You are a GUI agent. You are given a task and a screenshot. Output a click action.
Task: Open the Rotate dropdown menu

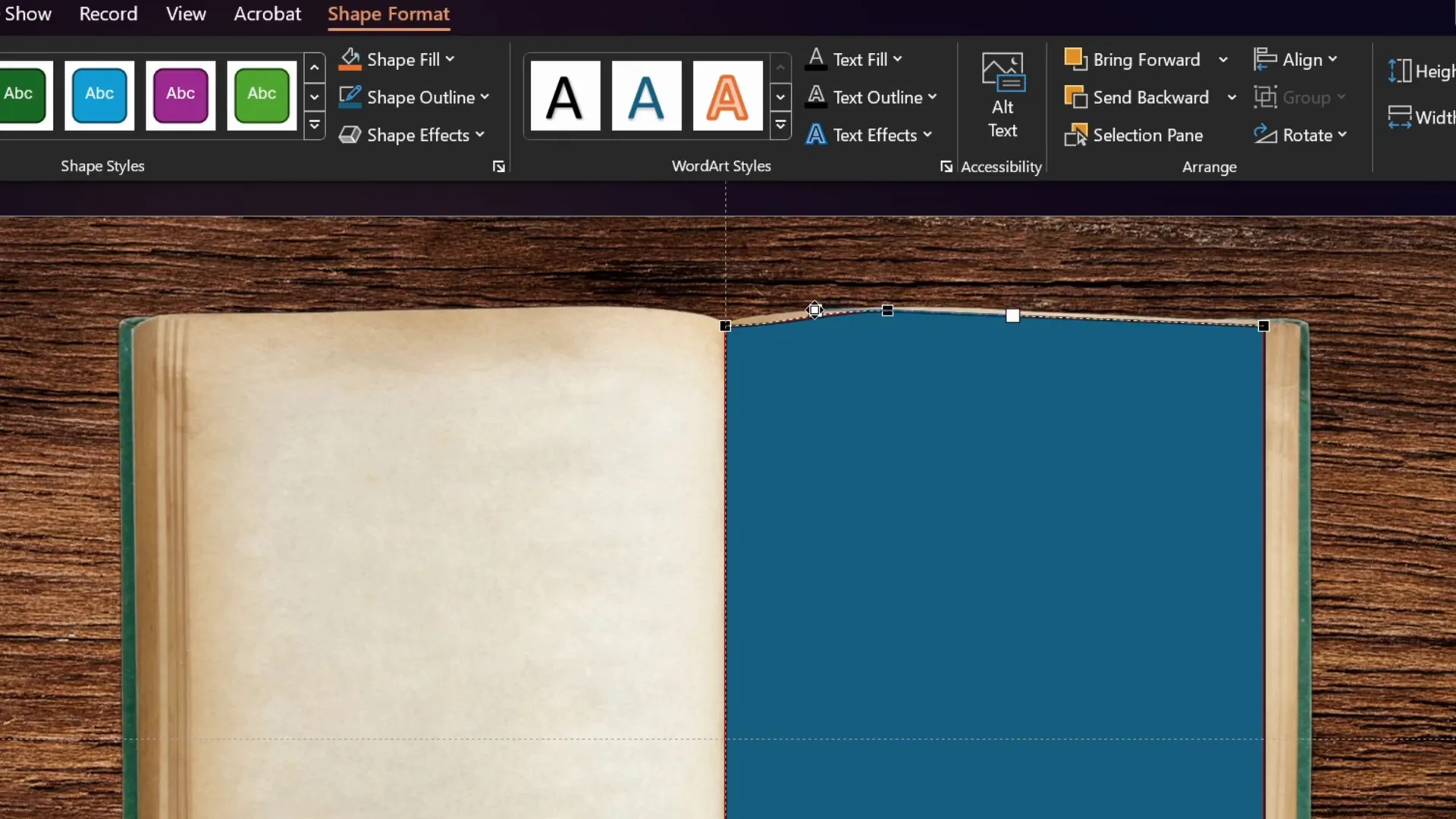click(1301, 135)
